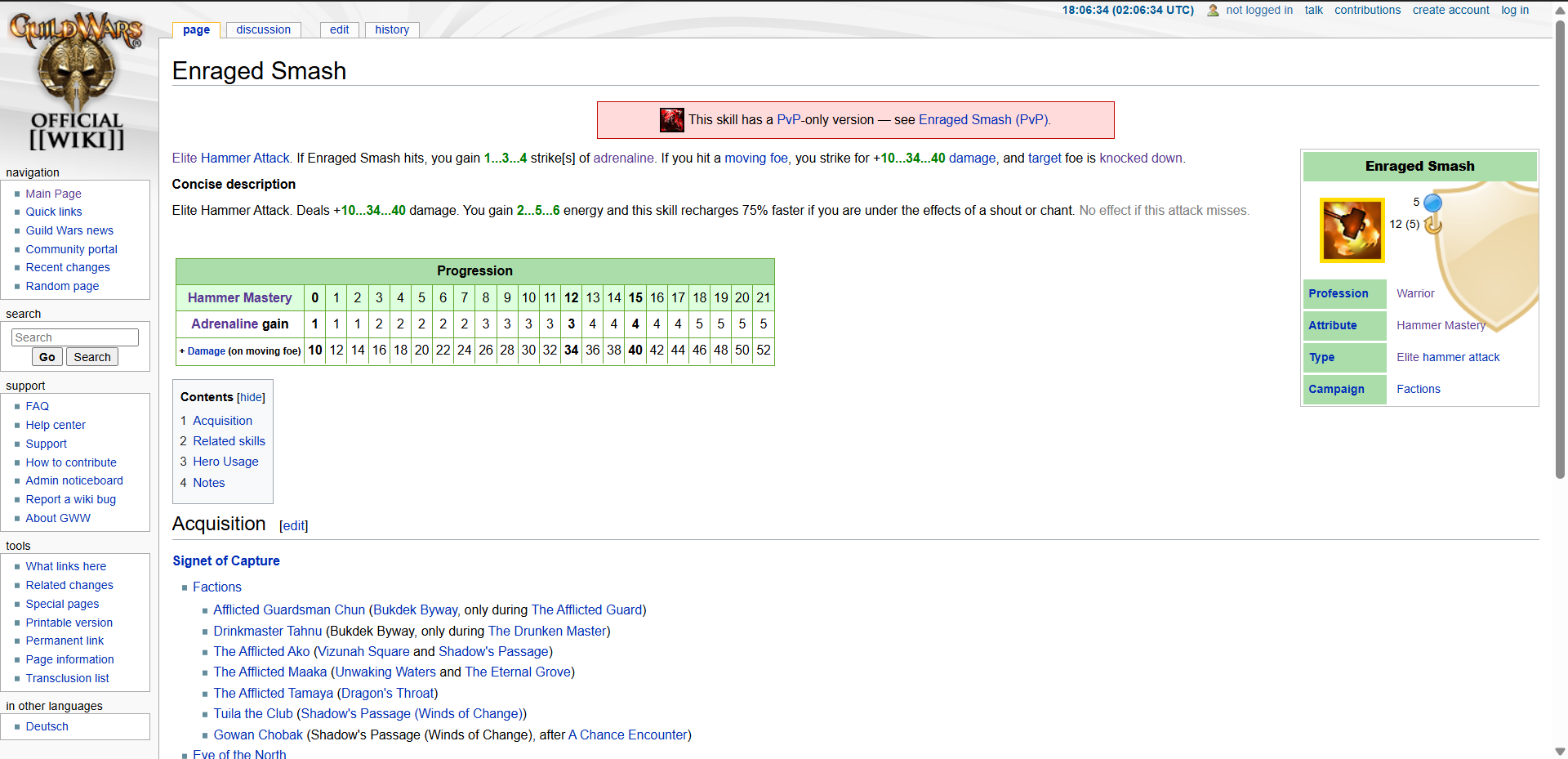Jump to Notes in Contents
This screenshot has height=759, width=1568.
[x=208, y=483]
